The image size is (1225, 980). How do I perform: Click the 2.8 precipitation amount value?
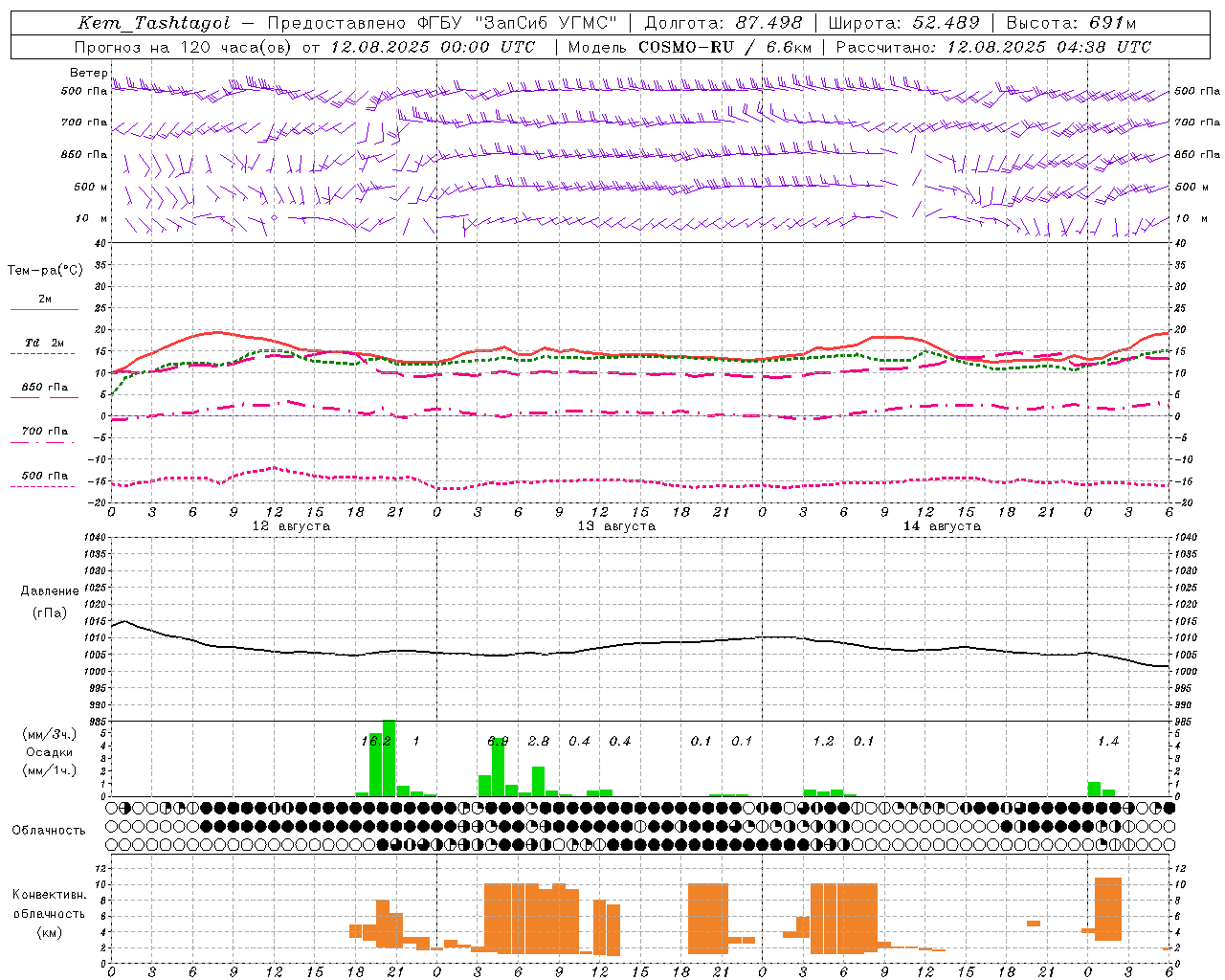coord(539,742)
